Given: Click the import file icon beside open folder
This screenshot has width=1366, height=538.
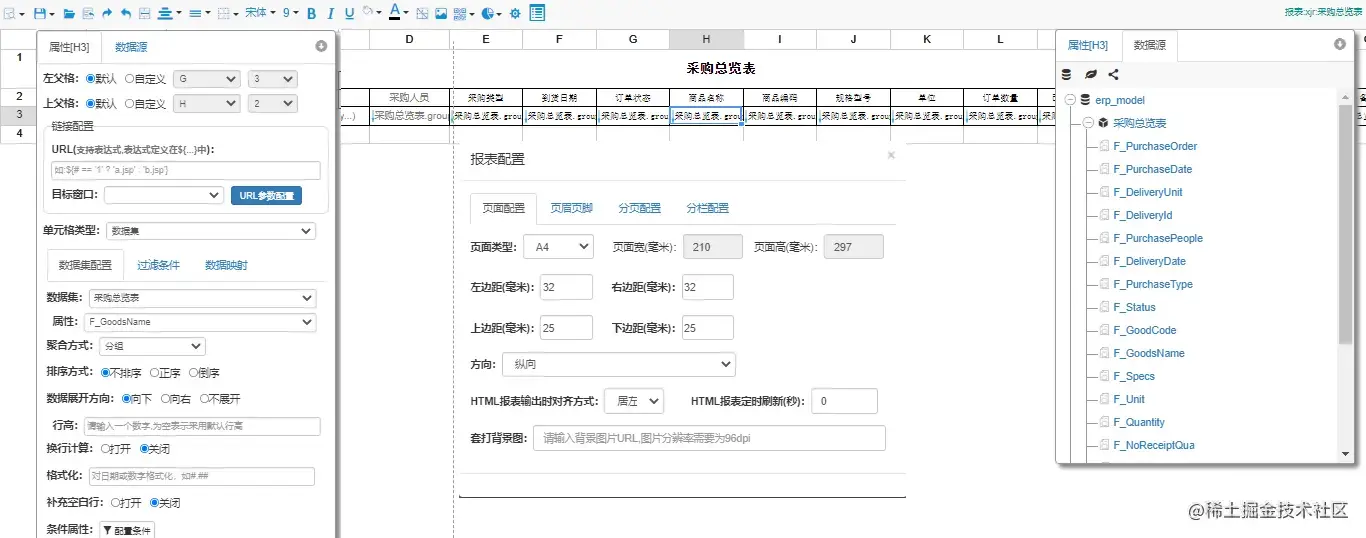Looking at the screenshot, I should tap(88, 14).
